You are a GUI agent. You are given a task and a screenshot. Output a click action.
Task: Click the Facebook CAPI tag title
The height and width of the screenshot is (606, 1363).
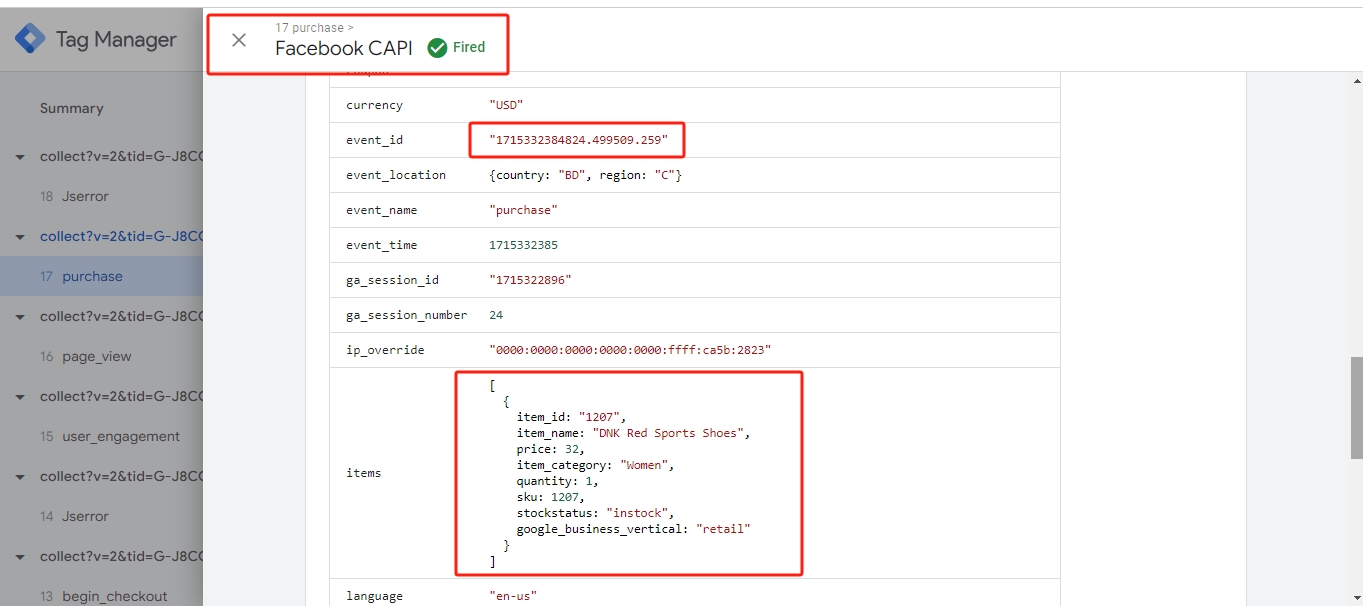pos(344,48)
